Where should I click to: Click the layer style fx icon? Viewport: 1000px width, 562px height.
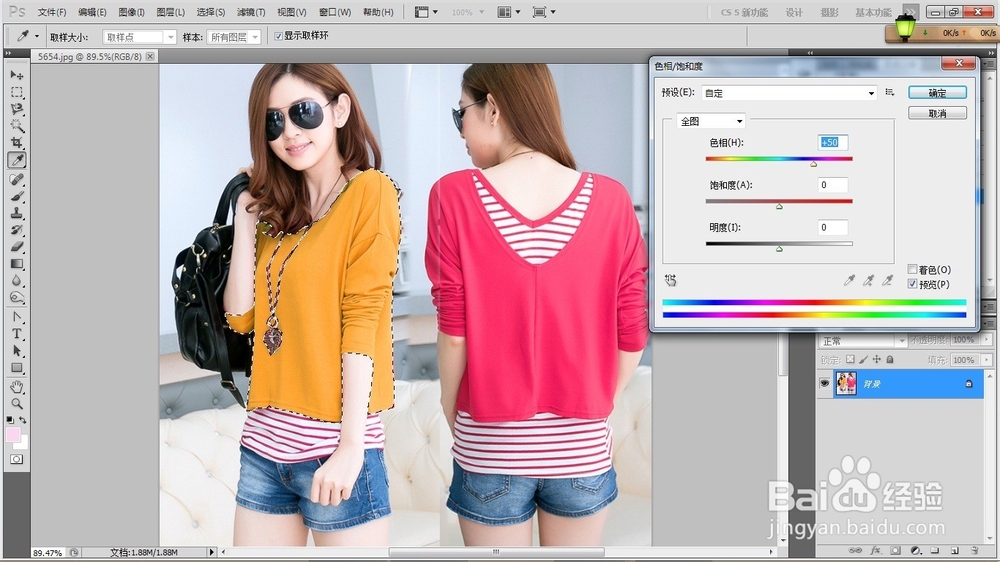pyautogui.click(x=876, y=550)
